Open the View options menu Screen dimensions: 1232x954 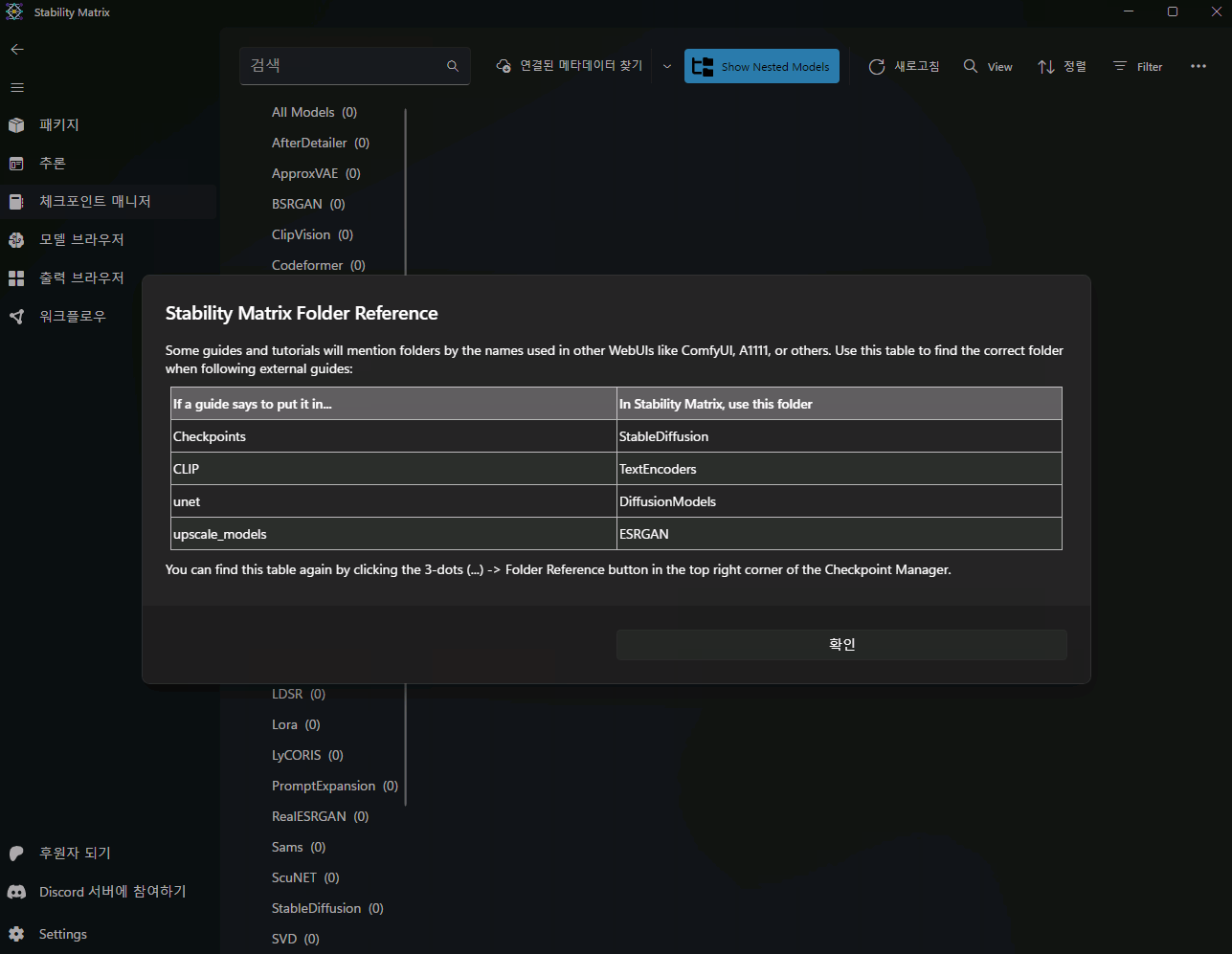click(x=988, y=66)
